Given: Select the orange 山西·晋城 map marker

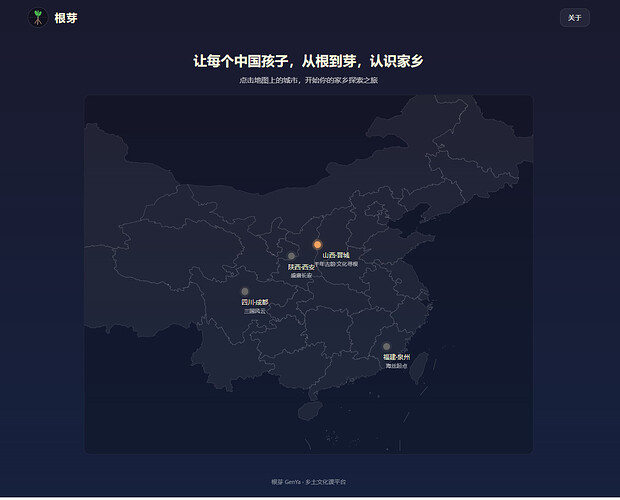Looking at the screenshot, I should [317, 245].
